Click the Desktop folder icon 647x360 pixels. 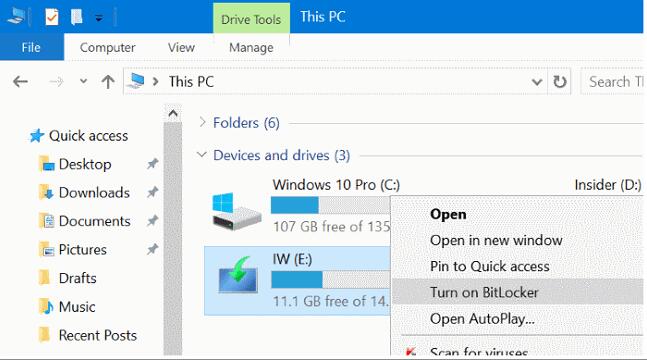click(46, 164)
